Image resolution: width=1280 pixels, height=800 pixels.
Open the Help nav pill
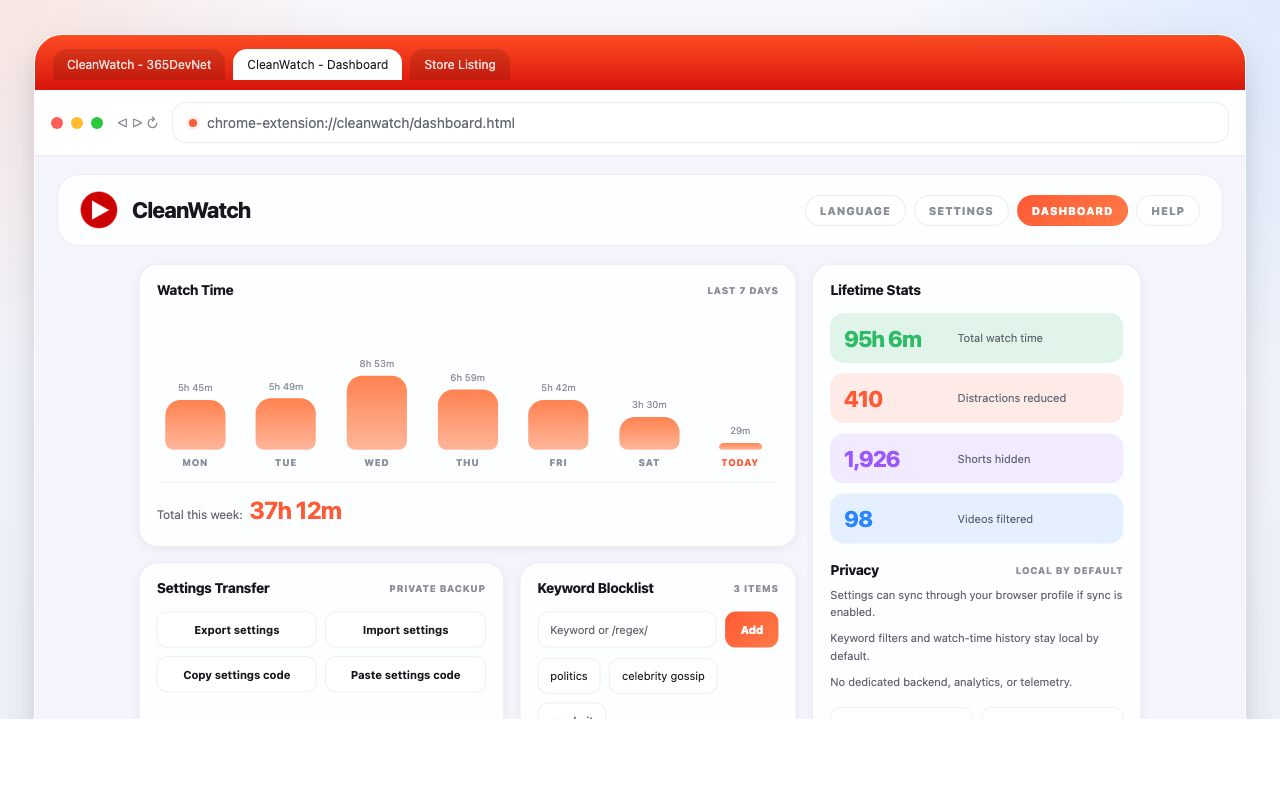point(1167,211)
